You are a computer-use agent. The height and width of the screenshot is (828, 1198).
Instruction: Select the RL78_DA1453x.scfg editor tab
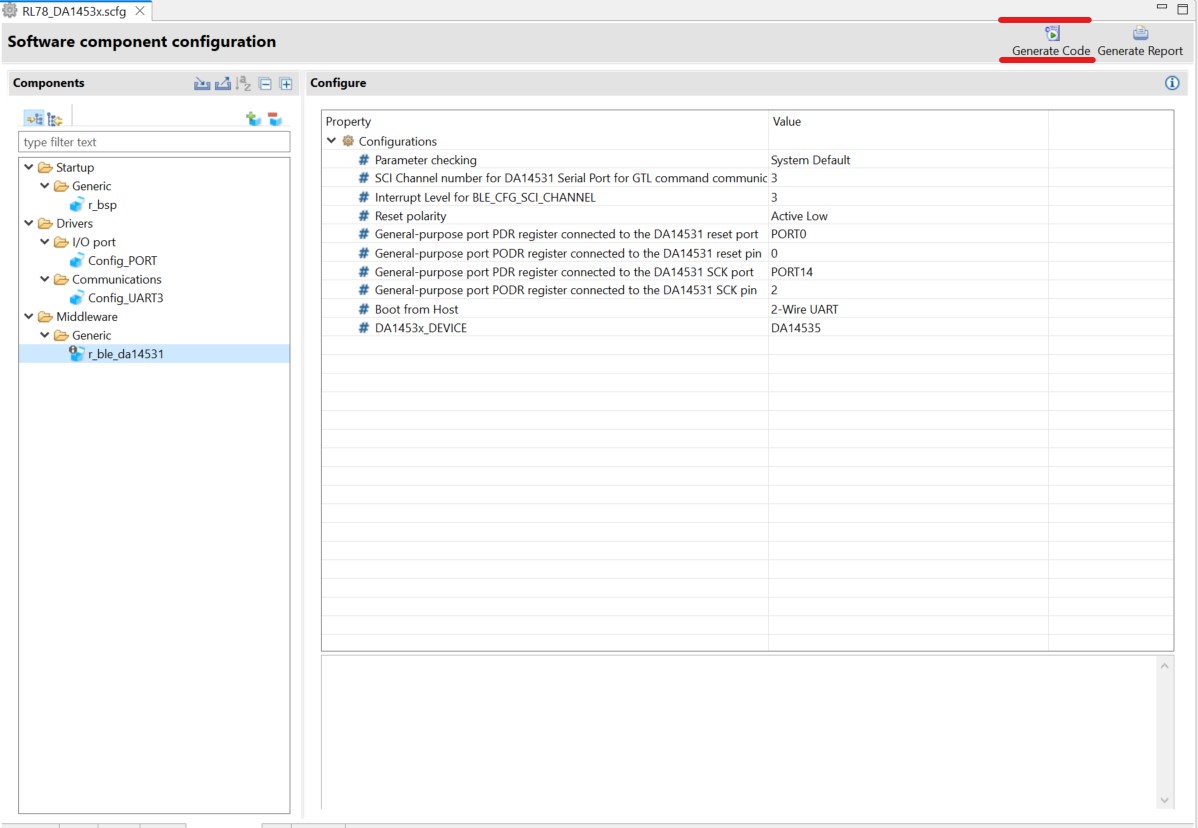74,11
